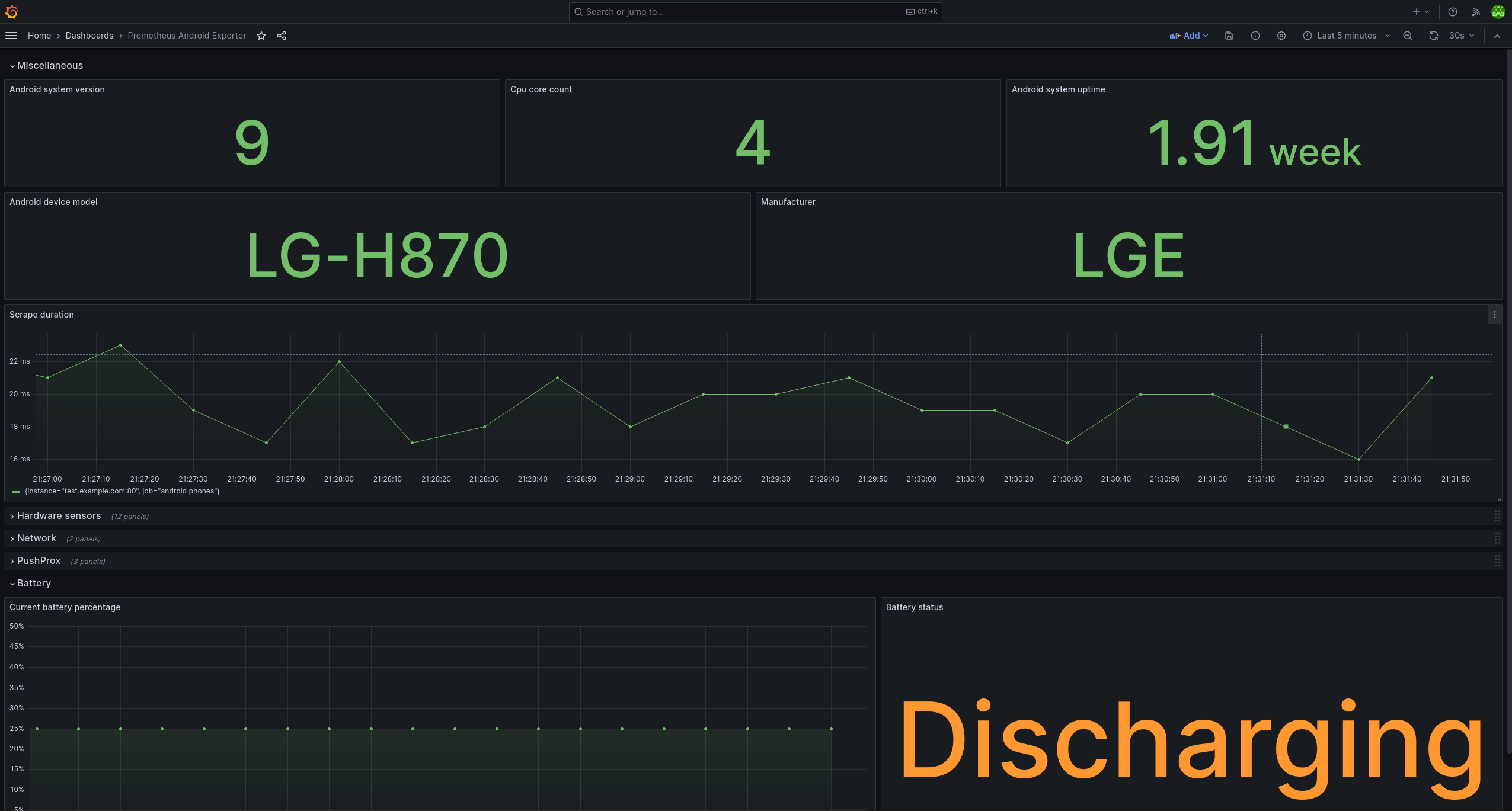The height and width of the screenshot is (811, 1512).
Task: Collapse the top navigation with the chevron
Action: (x=1497, y=36)
